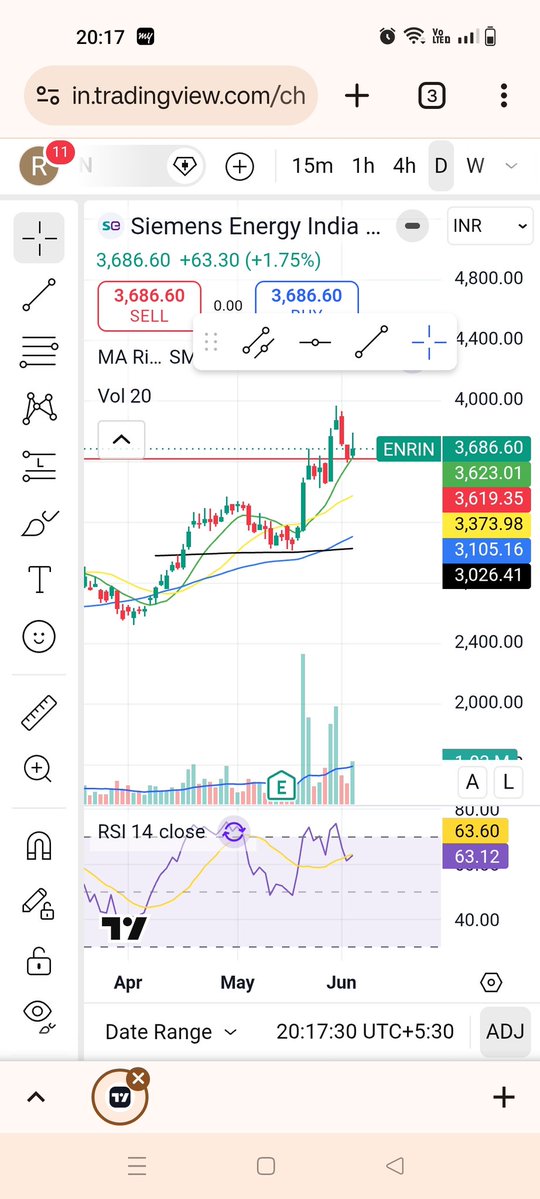Screen dimensions: 540x1199
Task: Pick the diagonal line tool in popup
Action: pyautogui.click(x=371, y=342)
